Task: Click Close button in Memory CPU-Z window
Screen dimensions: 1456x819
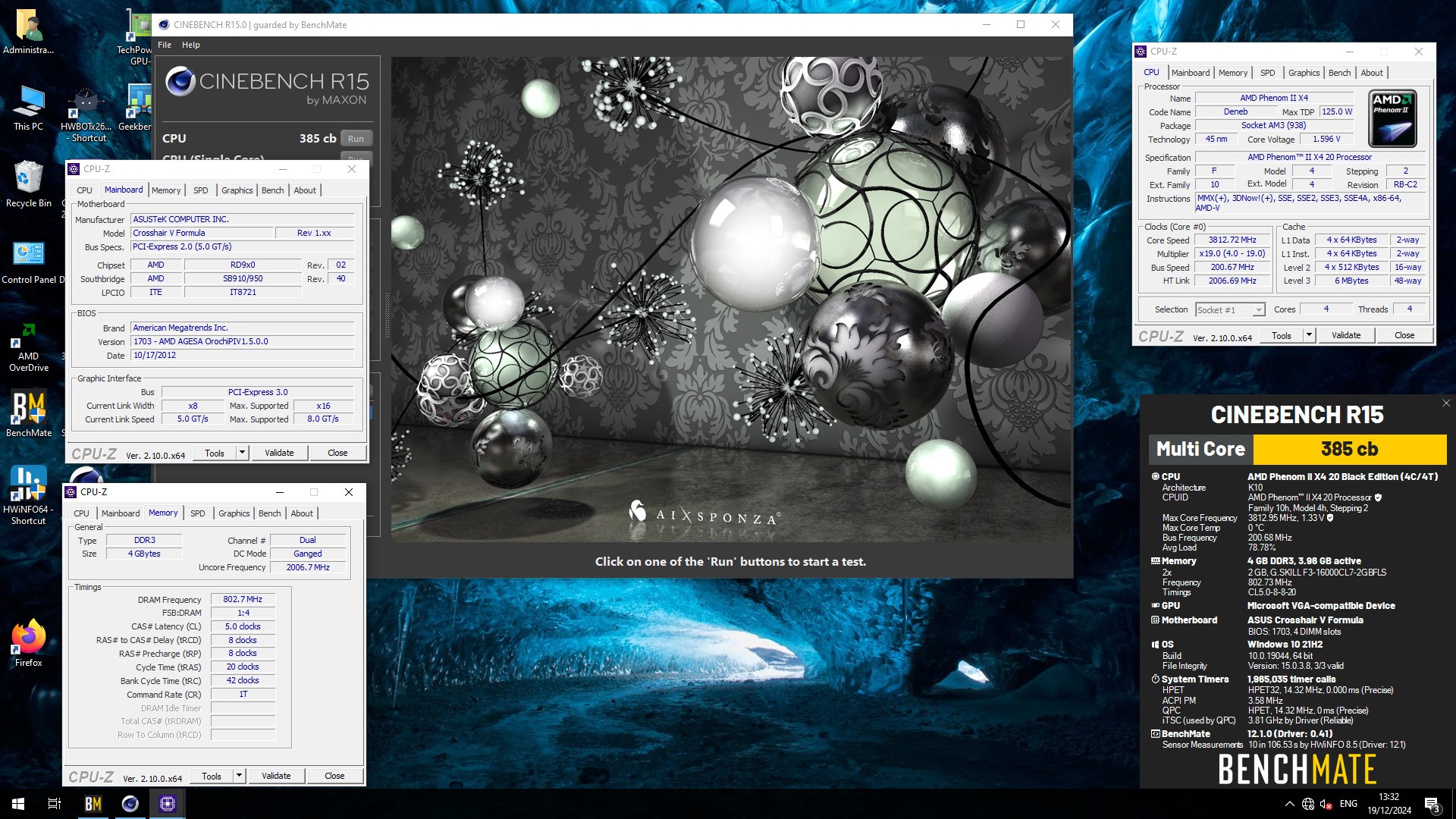Action: [334, 776]
